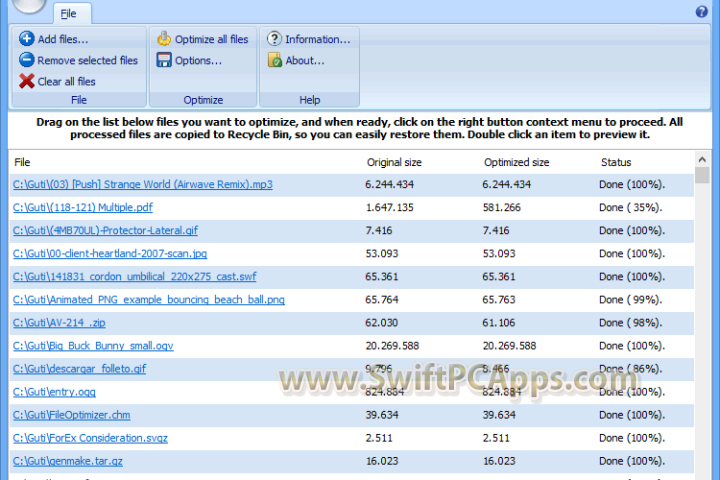Open 141831_cordon_umbilical_220x275_cast.swf link
Screen dimensions: 720x480
coord(135,277)
